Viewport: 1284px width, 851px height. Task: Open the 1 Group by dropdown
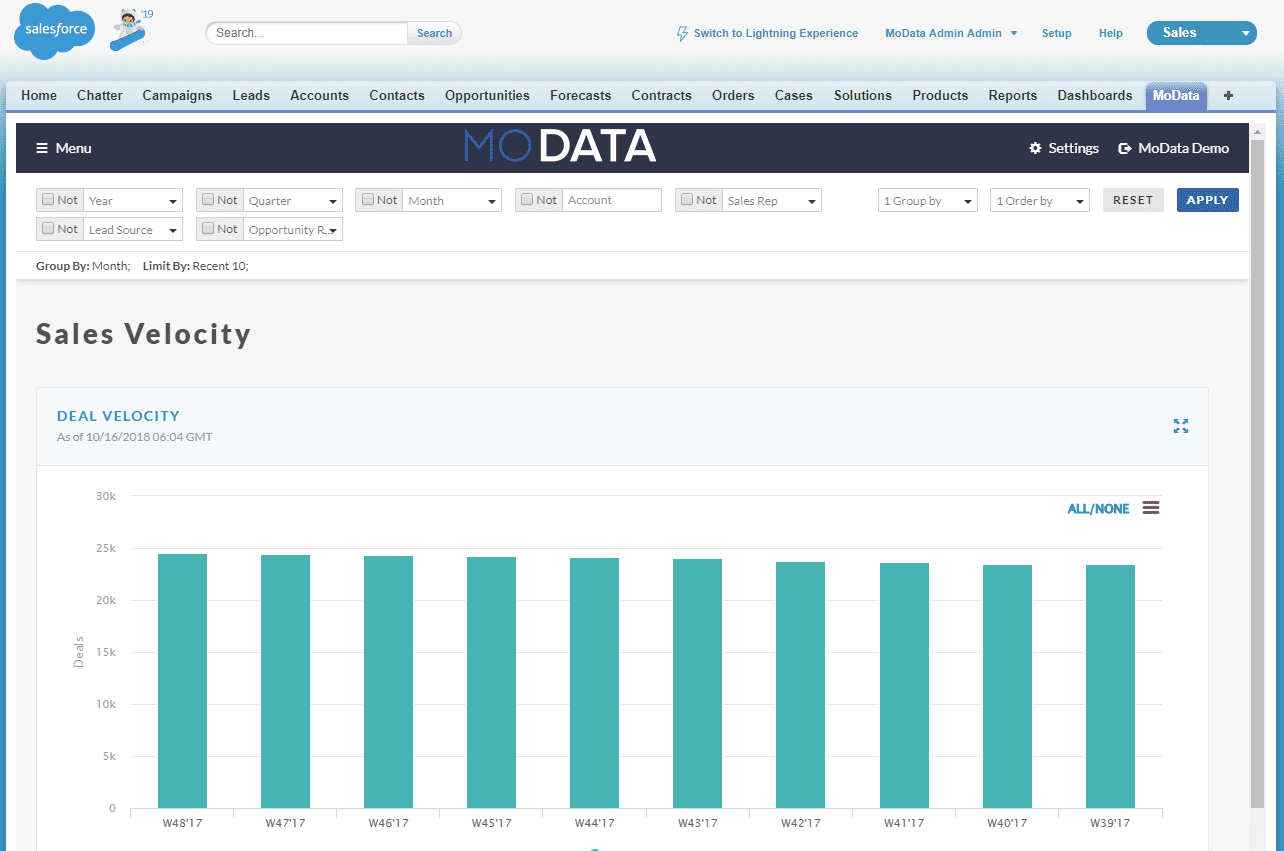point(928,201)
